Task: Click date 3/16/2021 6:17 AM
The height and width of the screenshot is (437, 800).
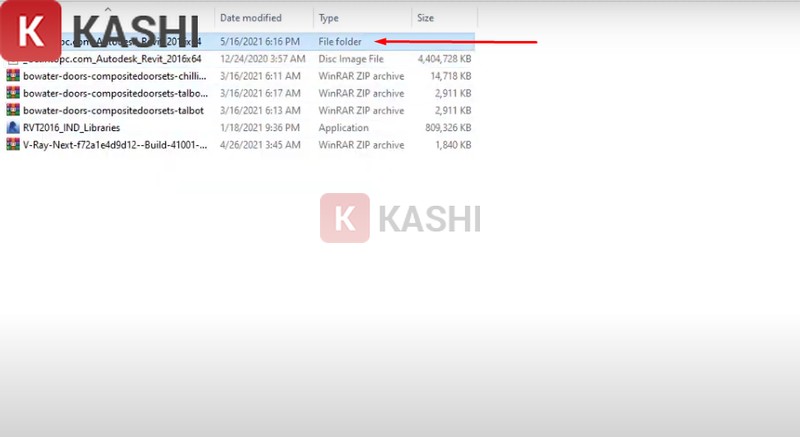Action: click(260, 93)
